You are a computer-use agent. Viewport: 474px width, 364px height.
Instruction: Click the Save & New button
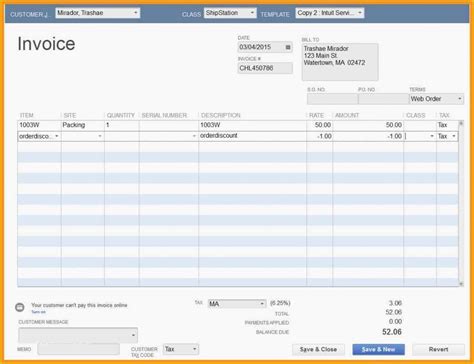pyautogui.click(x=379, y=349)
